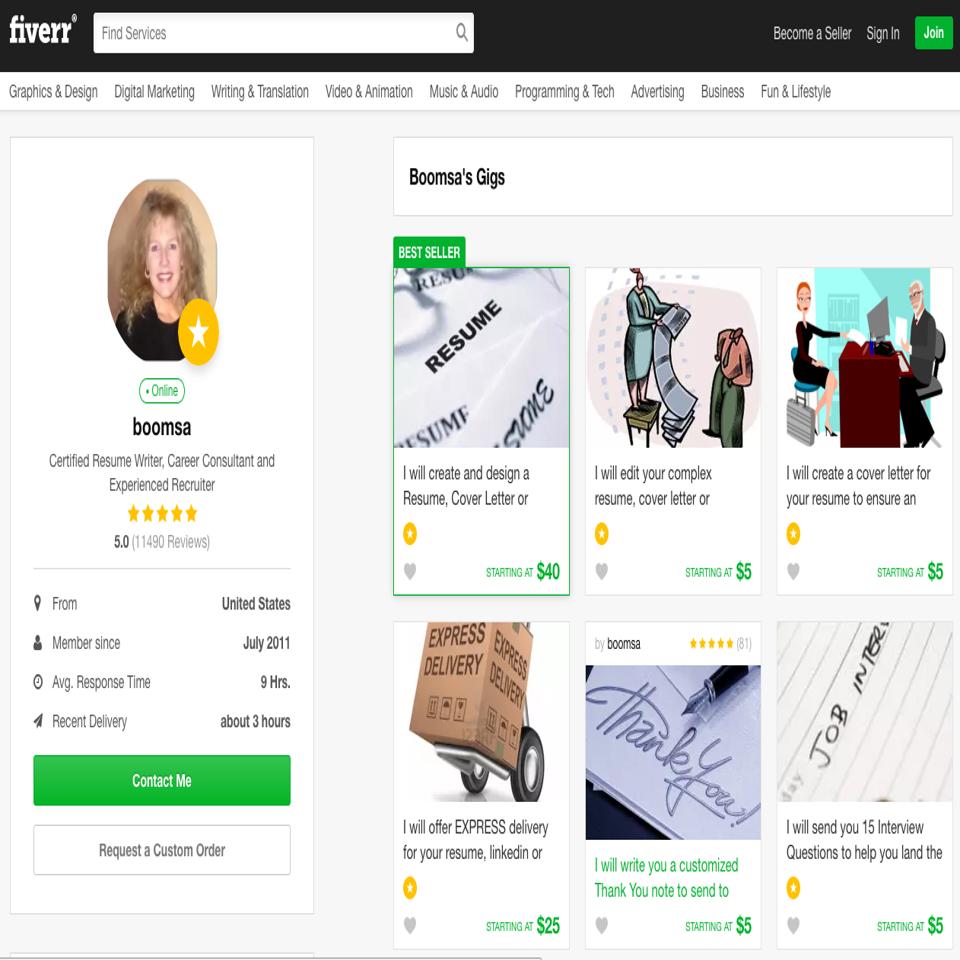Click the Sign In link
Screen dimensions: 960x960
click(x=883, y=33)
